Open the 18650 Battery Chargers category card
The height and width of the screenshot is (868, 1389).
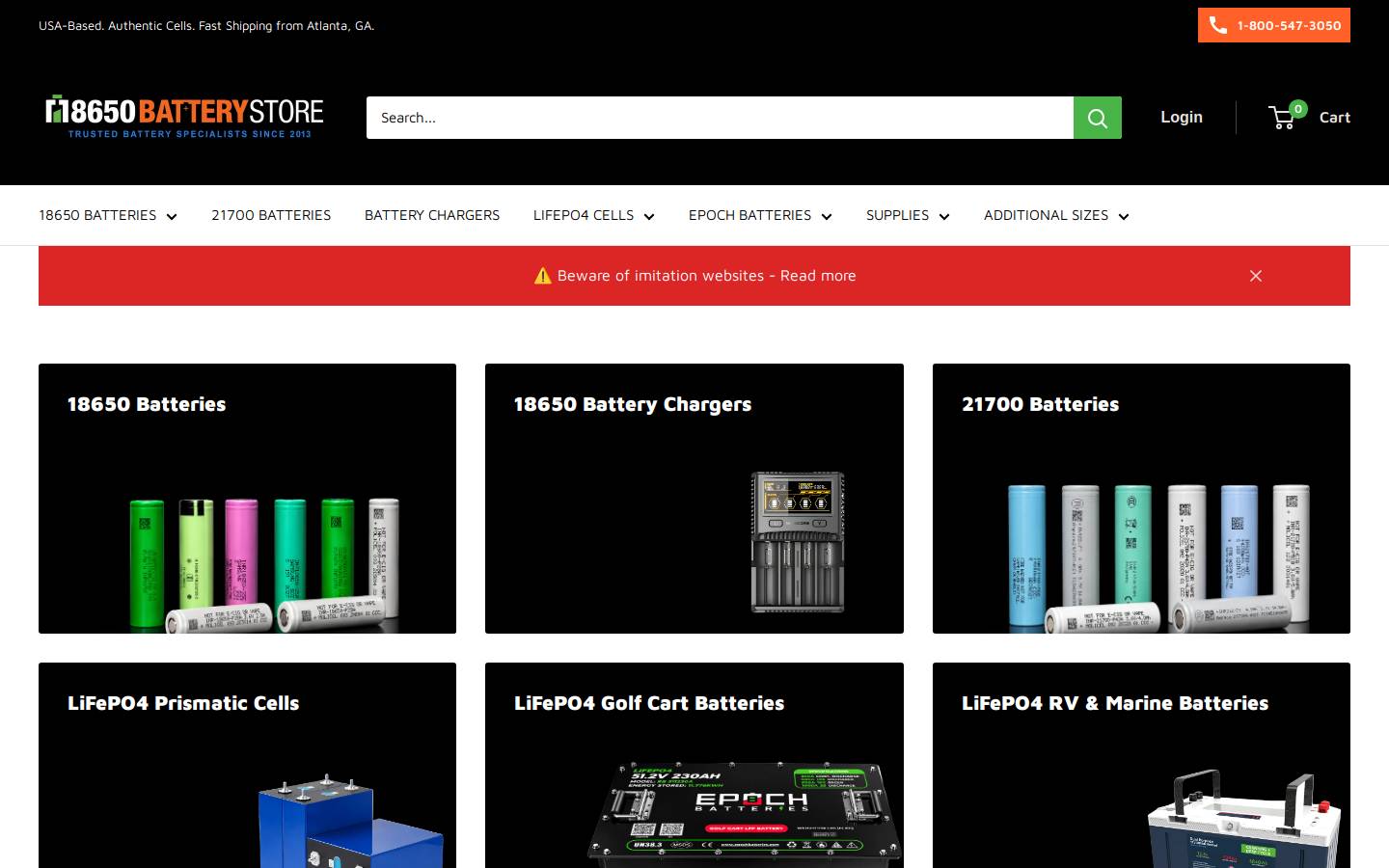pos(694,499)
